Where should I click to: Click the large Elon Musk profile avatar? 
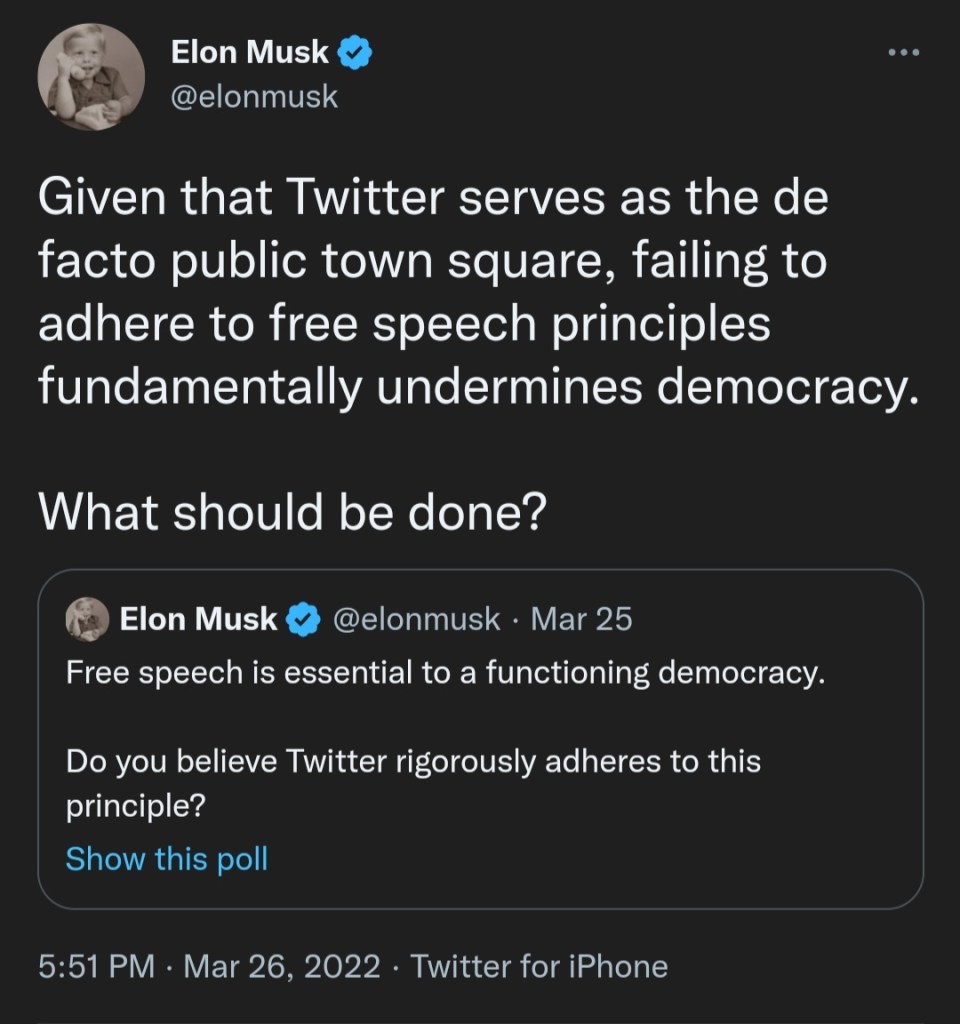91,78
